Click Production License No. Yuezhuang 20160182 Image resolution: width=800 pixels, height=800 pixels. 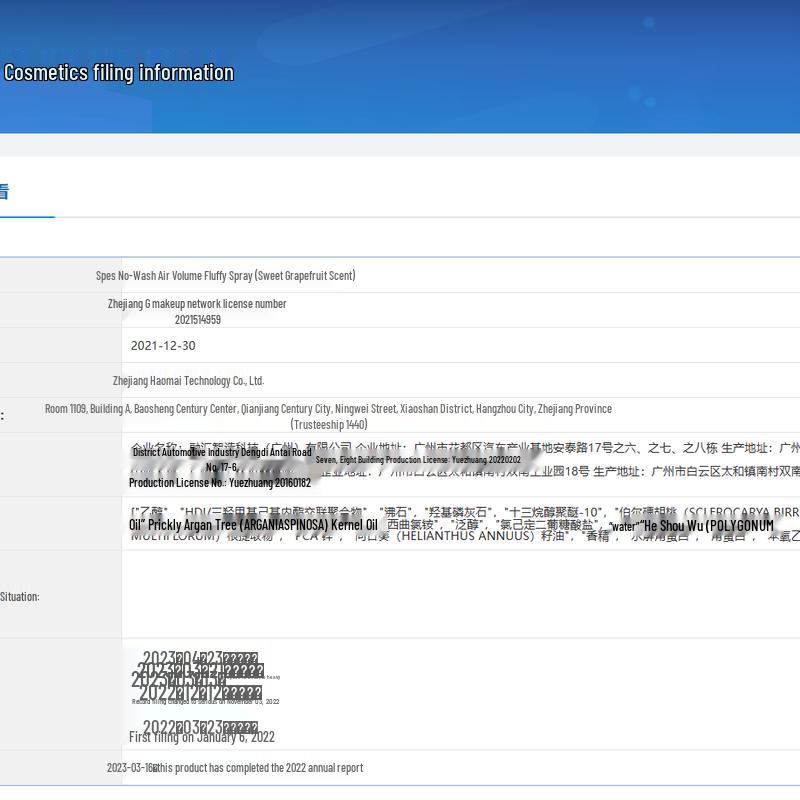219,483
